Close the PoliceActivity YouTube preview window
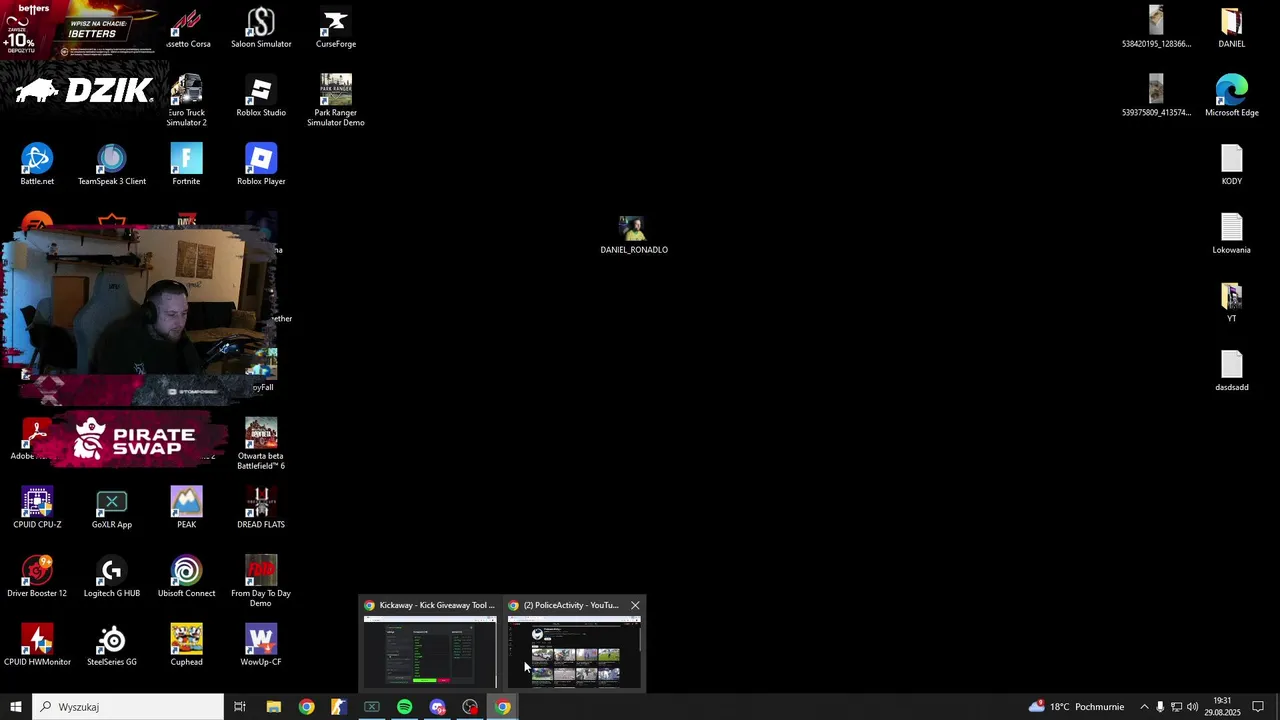Image resolution: width=1280 pixels, height=720 pixels. (x=635, y=605)
